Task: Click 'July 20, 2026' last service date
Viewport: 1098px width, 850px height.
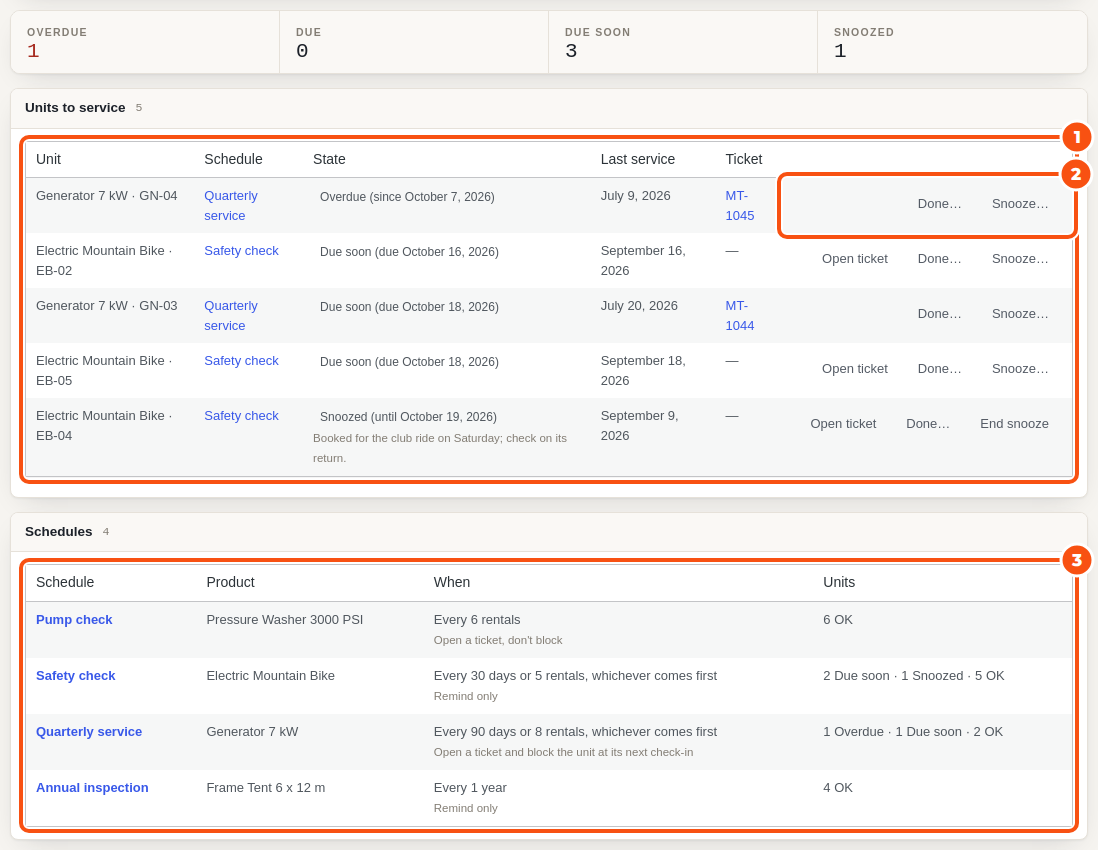Action: tap(639, 306)
